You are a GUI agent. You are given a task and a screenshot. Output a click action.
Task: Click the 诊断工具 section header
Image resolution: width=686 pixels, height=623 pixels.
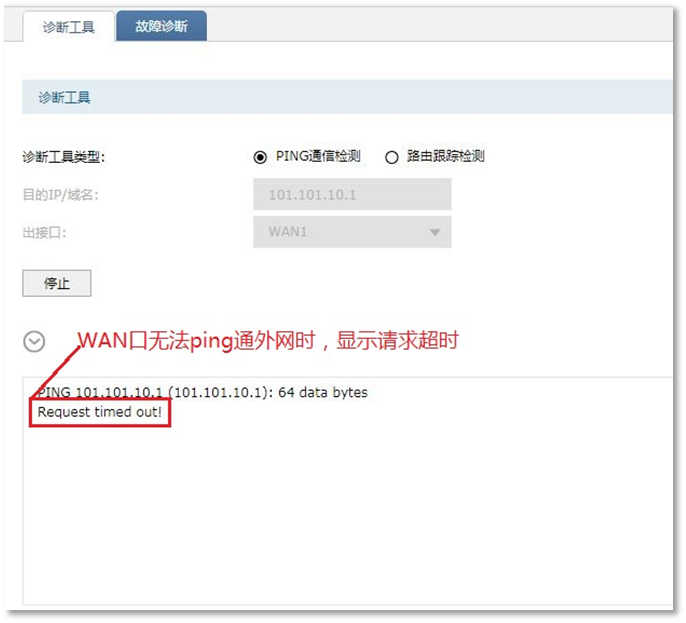[347, 97]
